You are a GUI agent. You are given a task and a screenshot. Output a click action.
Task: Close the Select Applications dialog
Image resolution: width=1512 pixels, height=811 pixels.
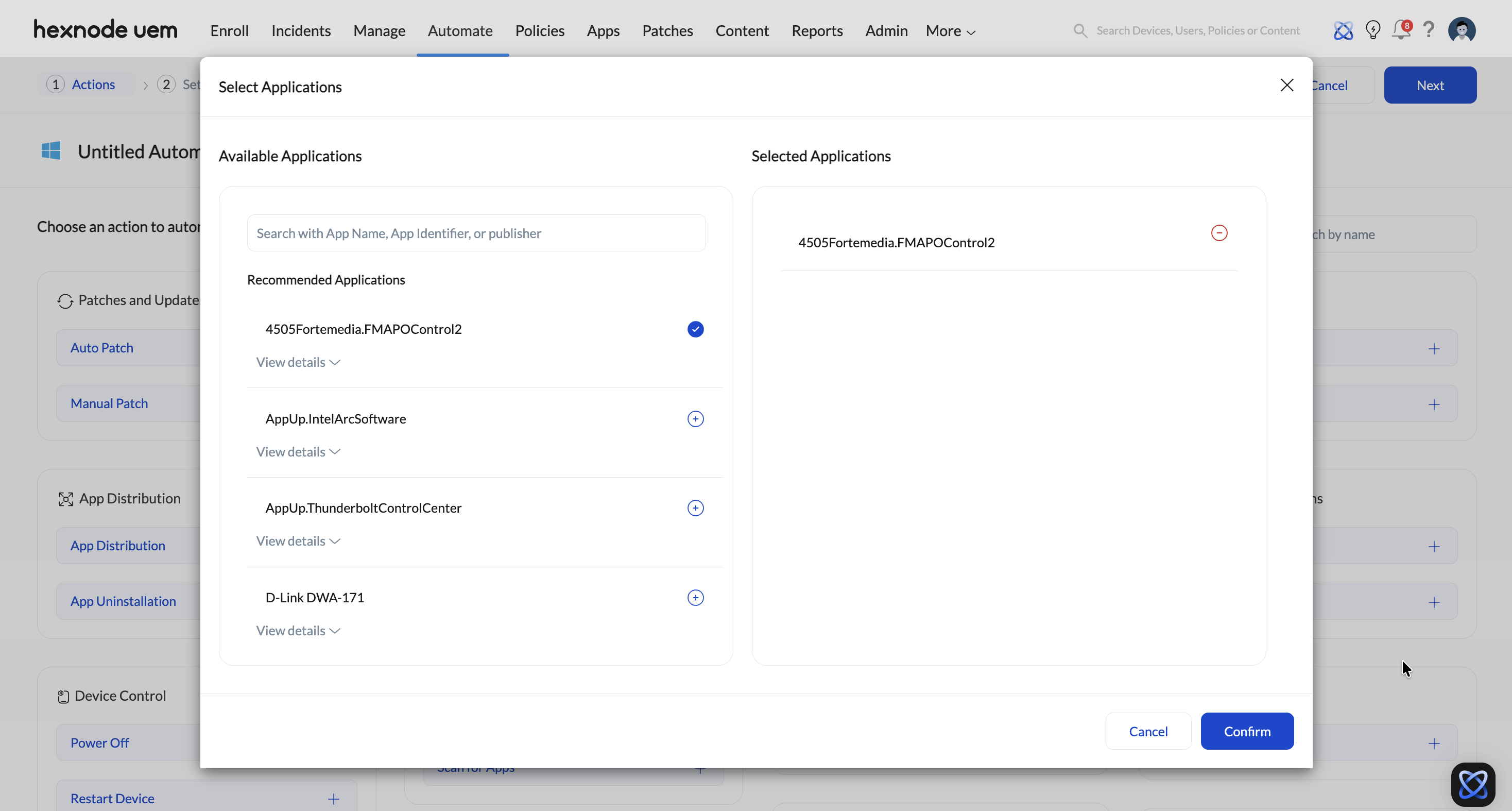pyautogui.click(x=1286, y=85)
